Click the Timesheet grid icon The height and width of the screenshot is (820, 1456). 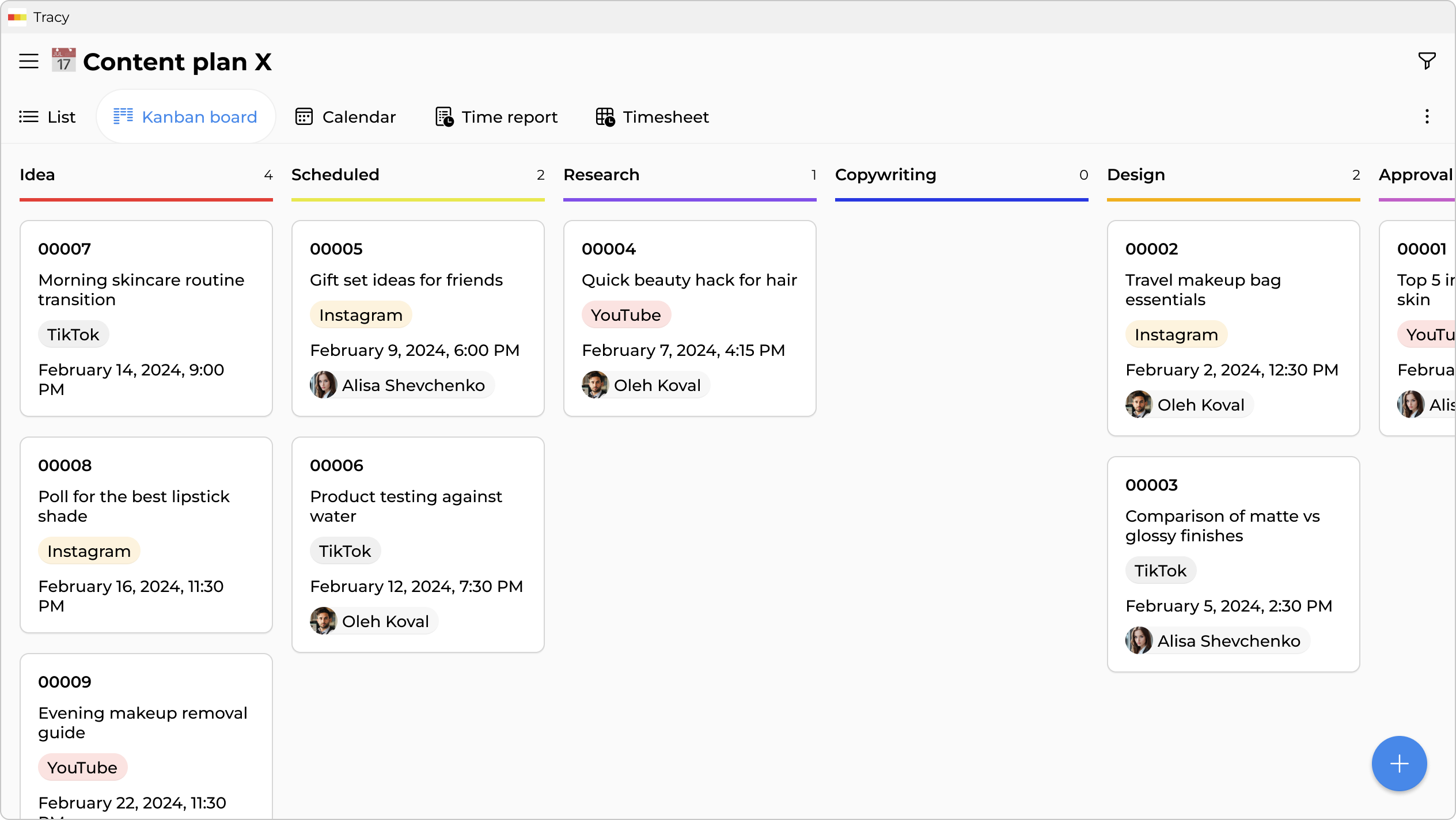click(605, 116)
